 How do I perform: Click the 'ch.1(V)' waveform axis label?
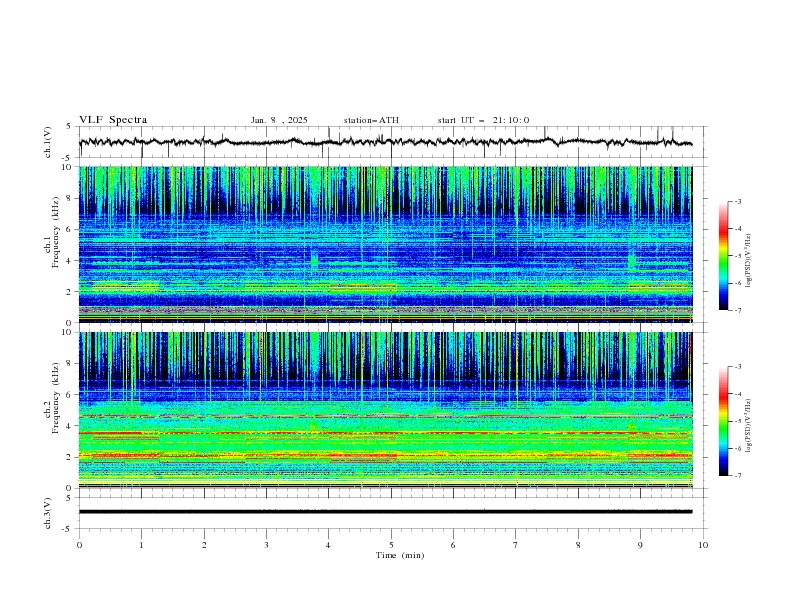(x=48, y=142)
